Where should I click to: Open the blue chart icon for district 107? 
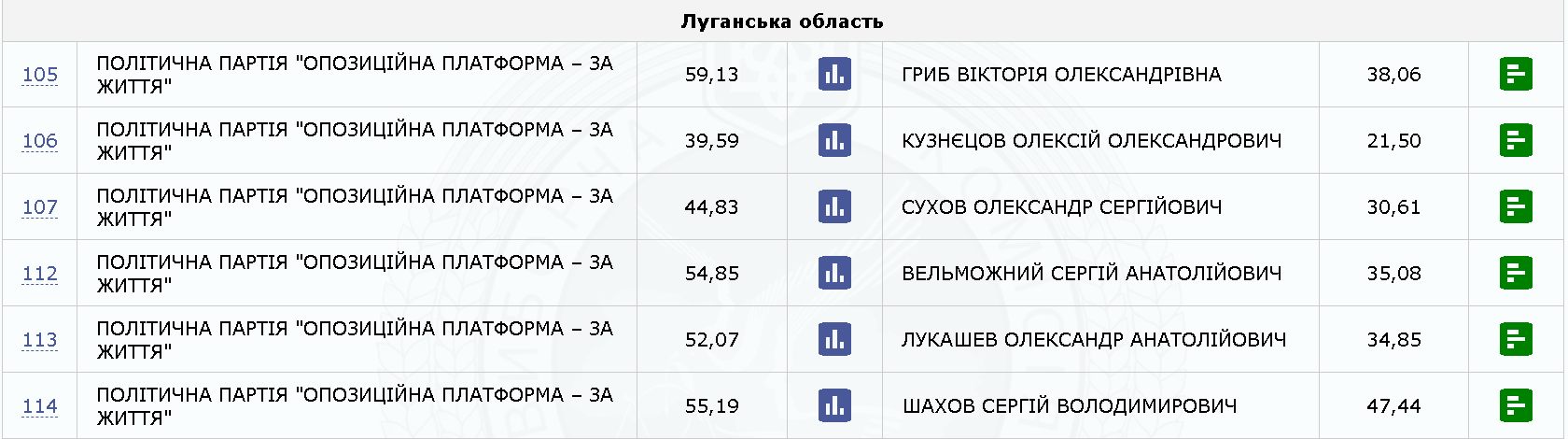tap(834, 206)
